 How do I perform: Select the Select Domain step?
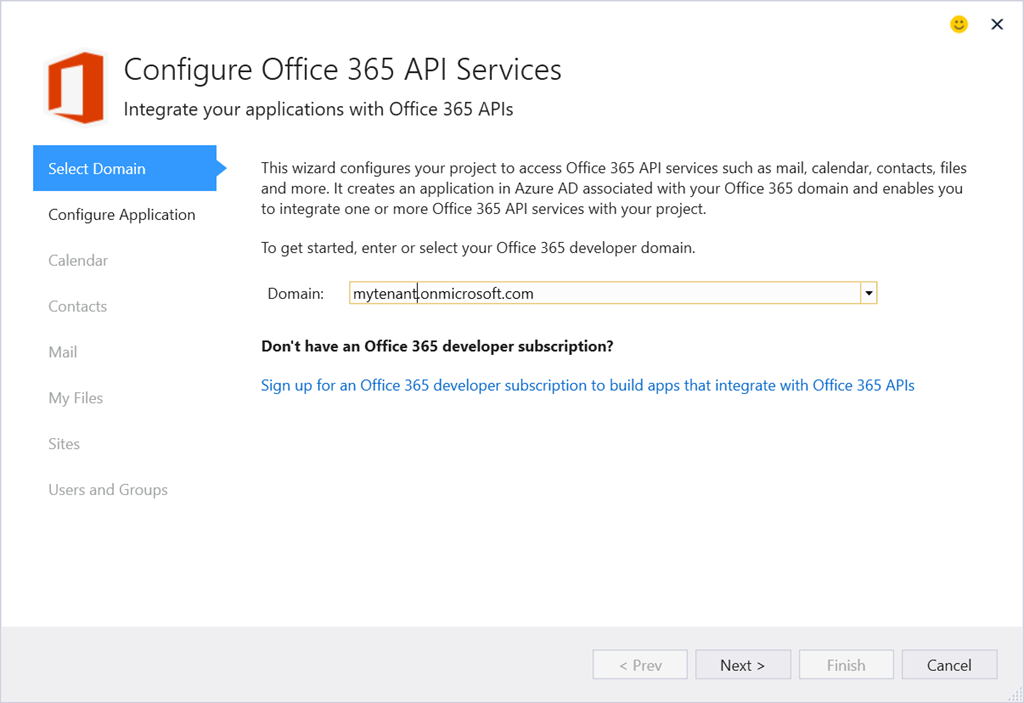[125, 169]
